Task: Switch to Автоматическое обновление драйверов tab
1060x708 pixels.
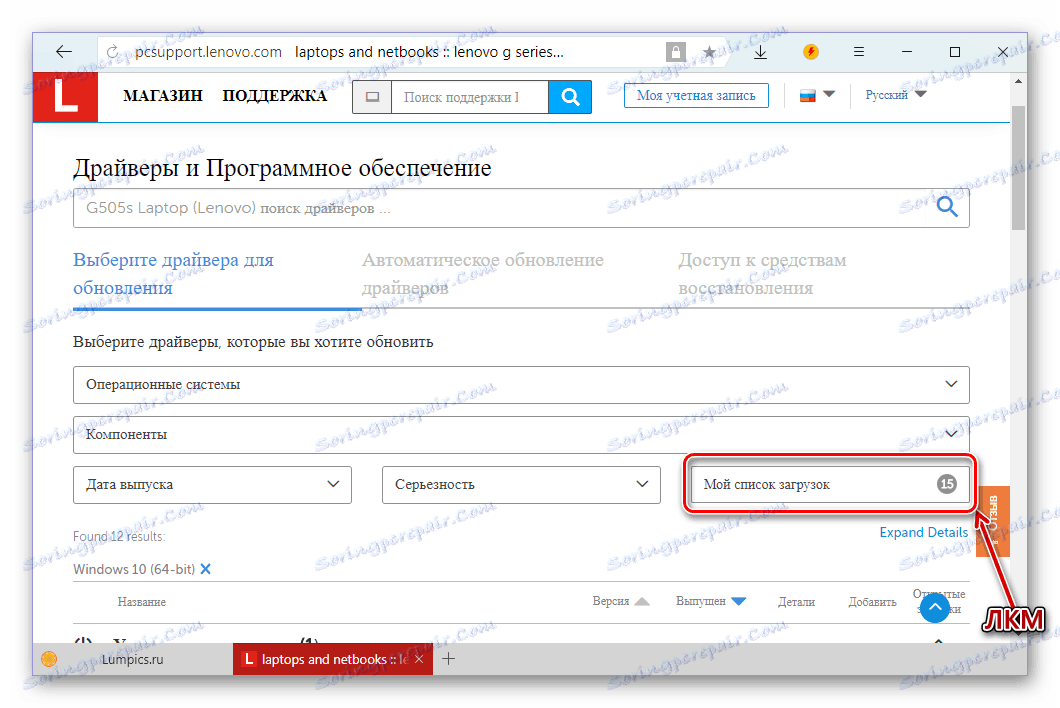Action: click(481, 272)
